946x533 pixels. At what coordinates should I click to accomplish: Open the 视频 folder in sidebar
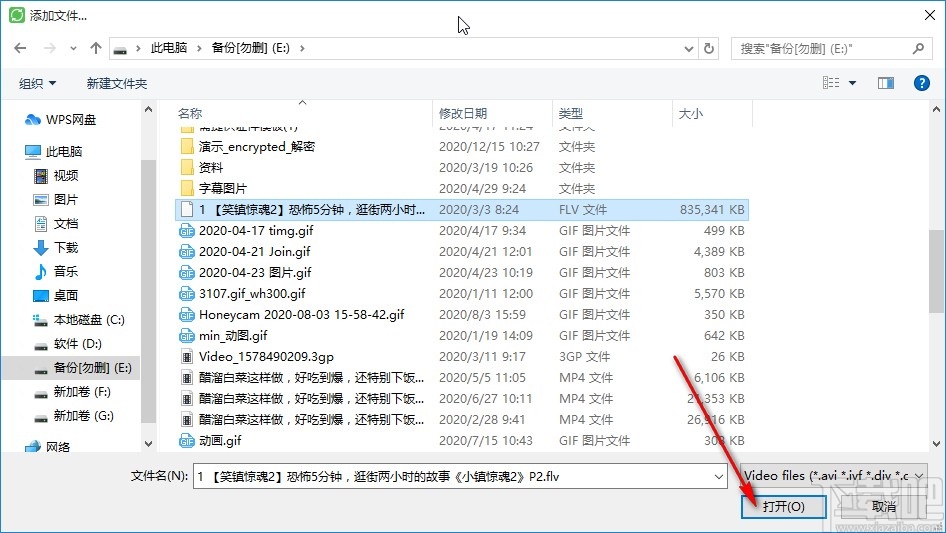[56, 176]
